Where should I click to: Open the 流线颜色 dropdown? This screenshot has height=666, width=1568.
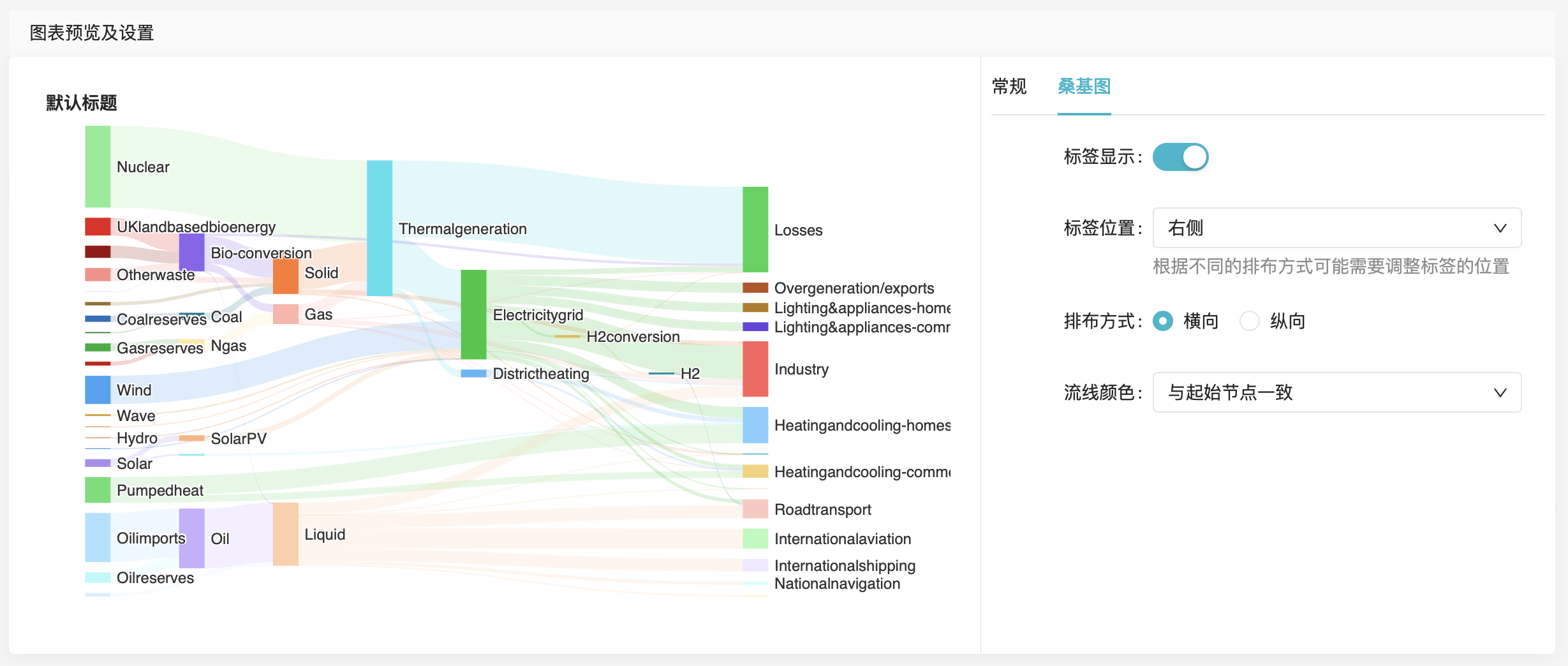1336,392
